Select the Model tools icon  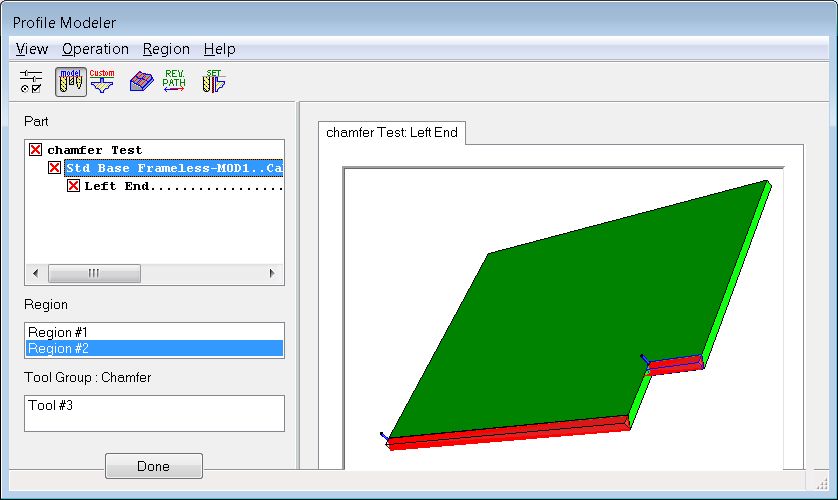pos(70,81)
